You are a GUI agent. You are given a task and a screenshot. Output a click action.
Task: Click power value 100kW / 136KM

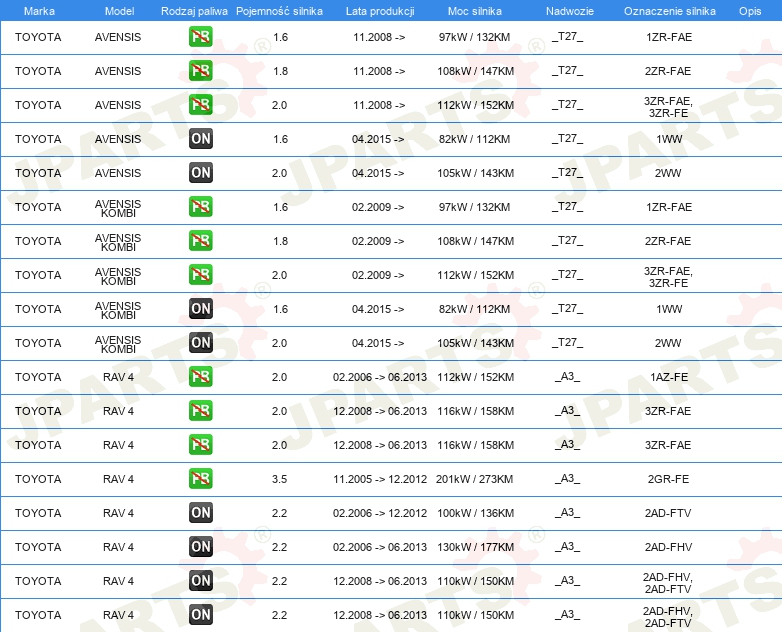(x=475, y=513)
